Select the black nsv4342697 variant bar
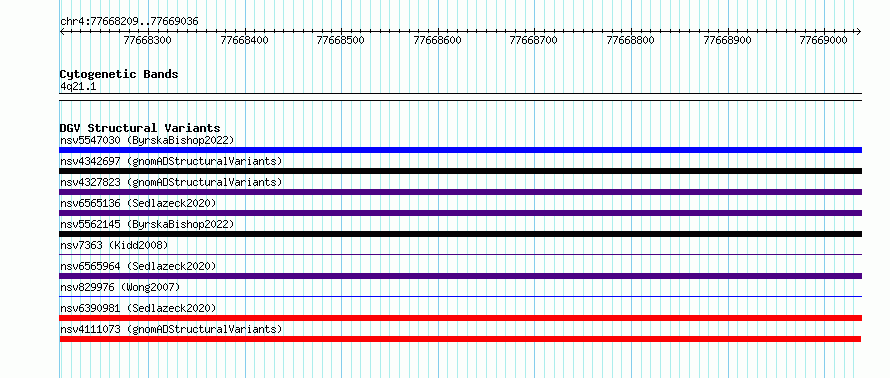 [x=460, y=171]
